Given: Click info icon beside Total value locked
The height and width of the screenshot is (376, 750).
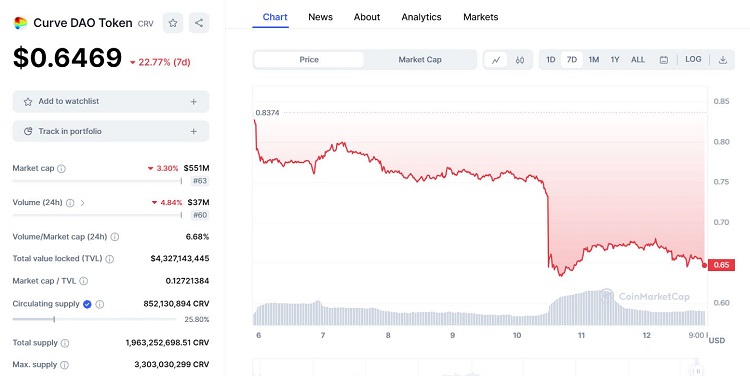Looking at the screenshot, I should [110, 259].
